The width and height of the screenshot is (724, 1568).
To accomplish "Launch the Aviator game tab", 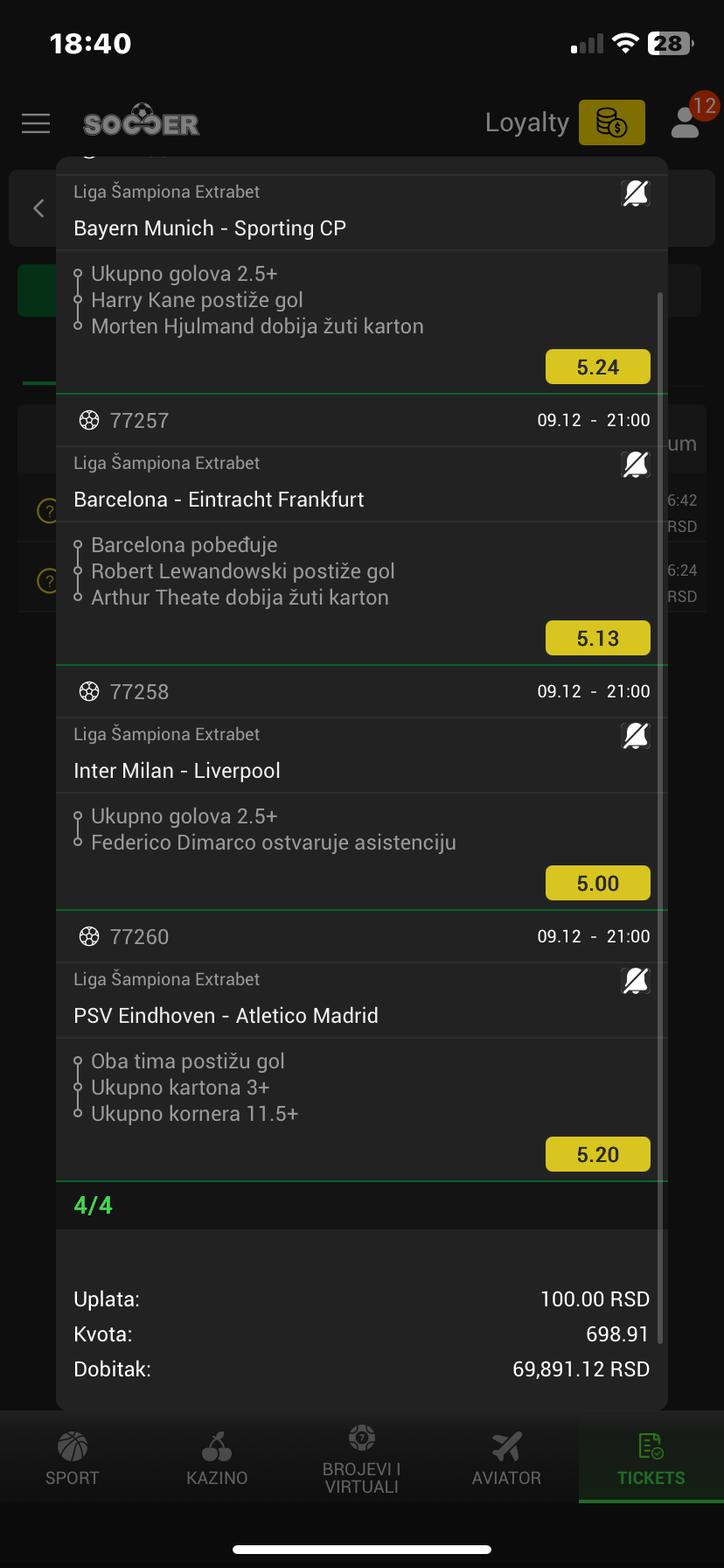I will [506, 1459].
